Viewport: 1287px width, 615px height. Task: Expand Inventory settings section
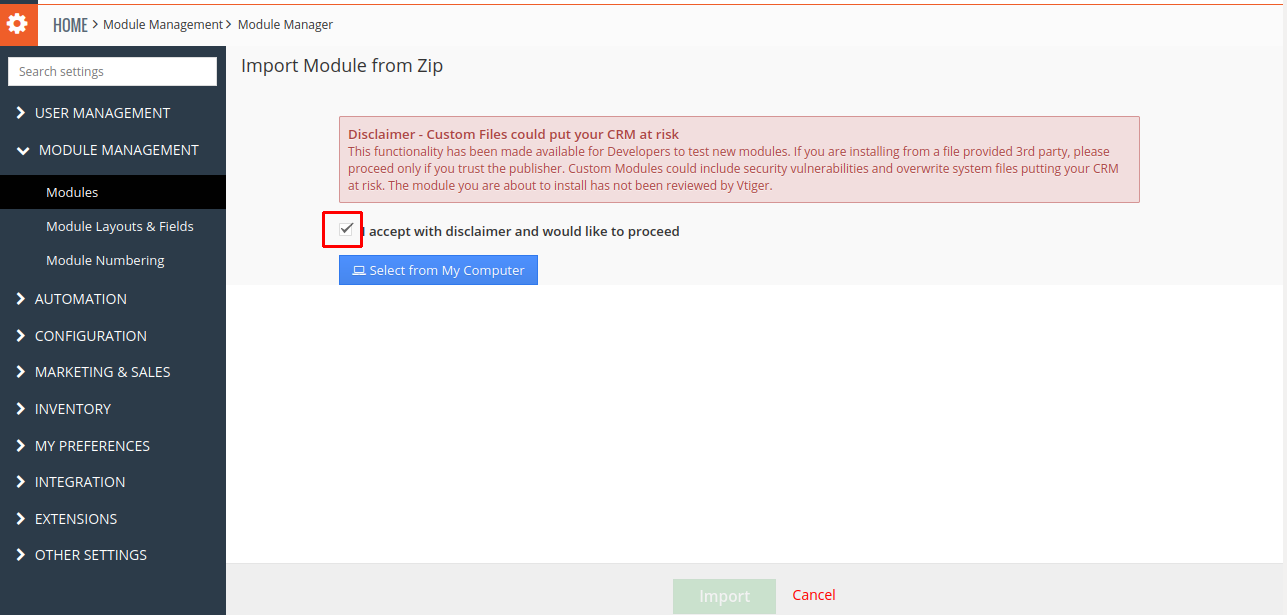(72, 409)
